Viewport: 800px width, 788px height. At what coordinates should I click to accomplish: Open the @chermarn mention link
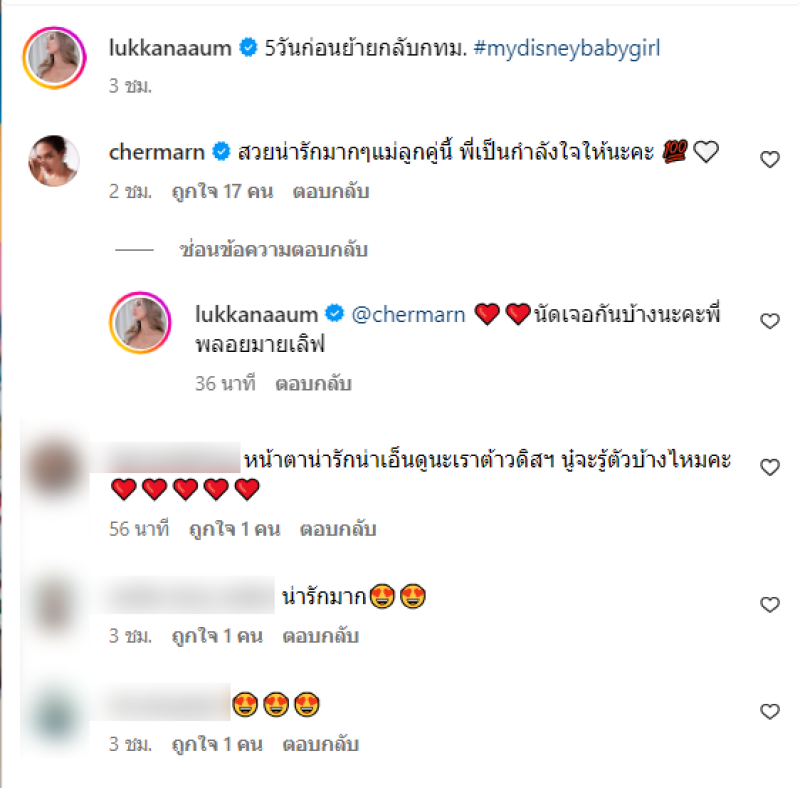click(409, 314)
